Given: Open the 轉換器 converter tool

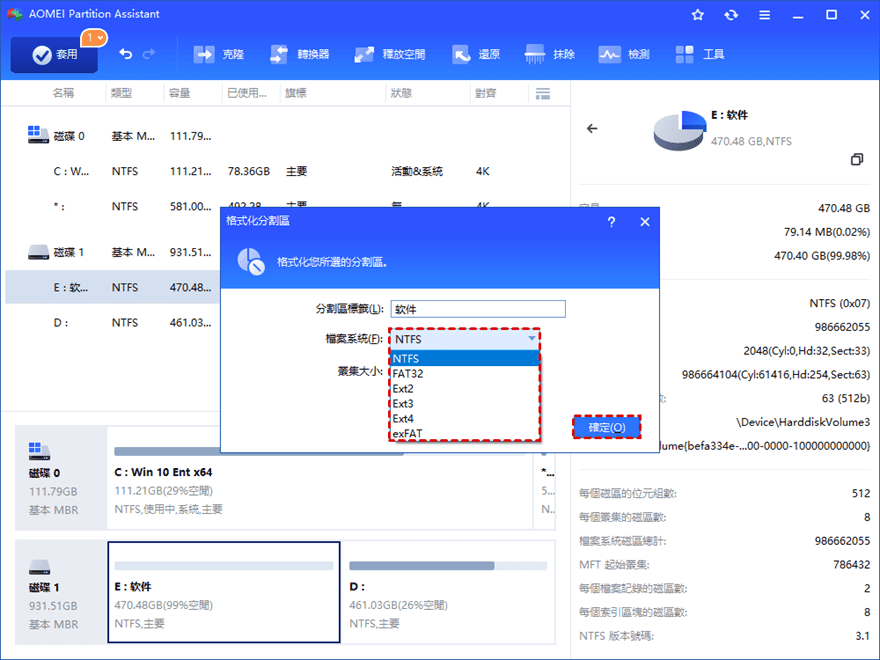Looking at the screenshot, I should click(x=299, y=54).
